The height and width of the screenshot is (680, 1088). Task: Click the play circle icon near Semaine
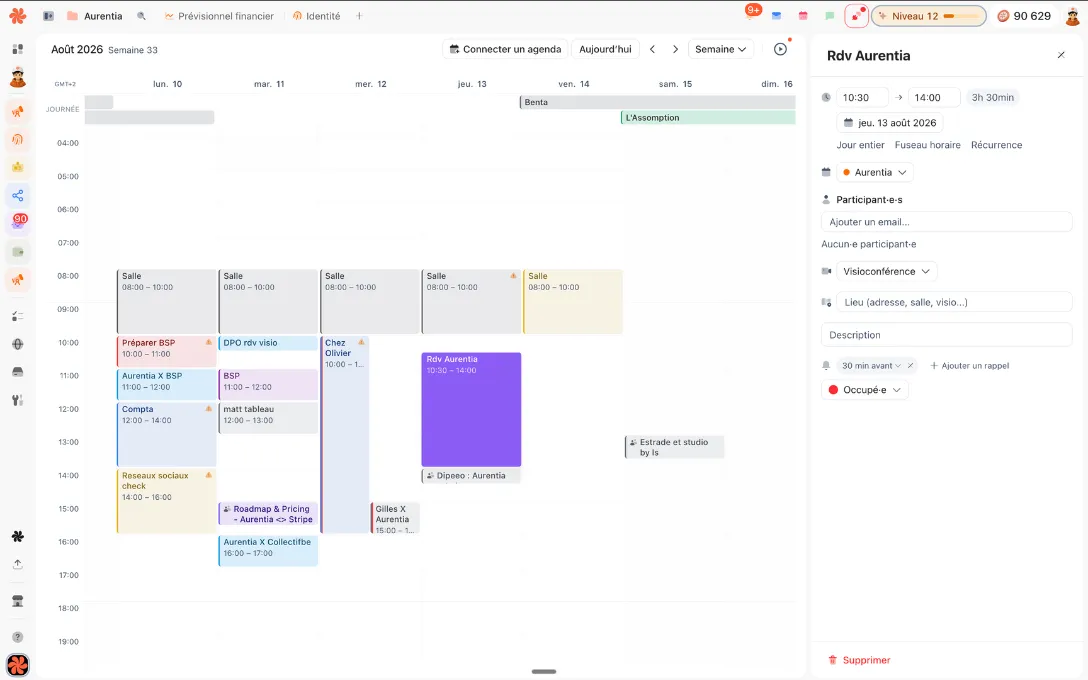[780, 49]
